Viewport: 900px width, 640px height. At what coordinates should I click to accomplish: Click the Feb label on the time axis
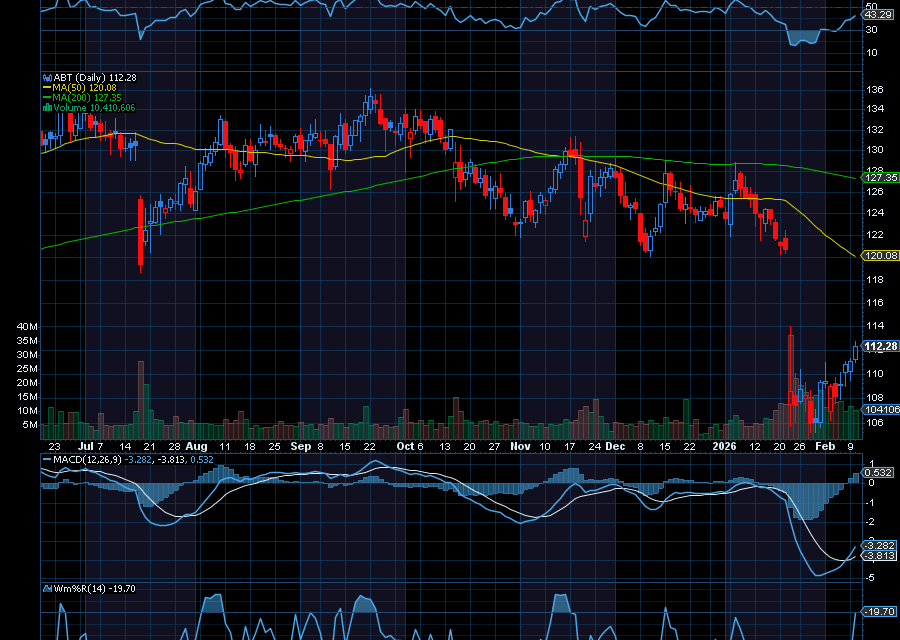coord(826,447)
